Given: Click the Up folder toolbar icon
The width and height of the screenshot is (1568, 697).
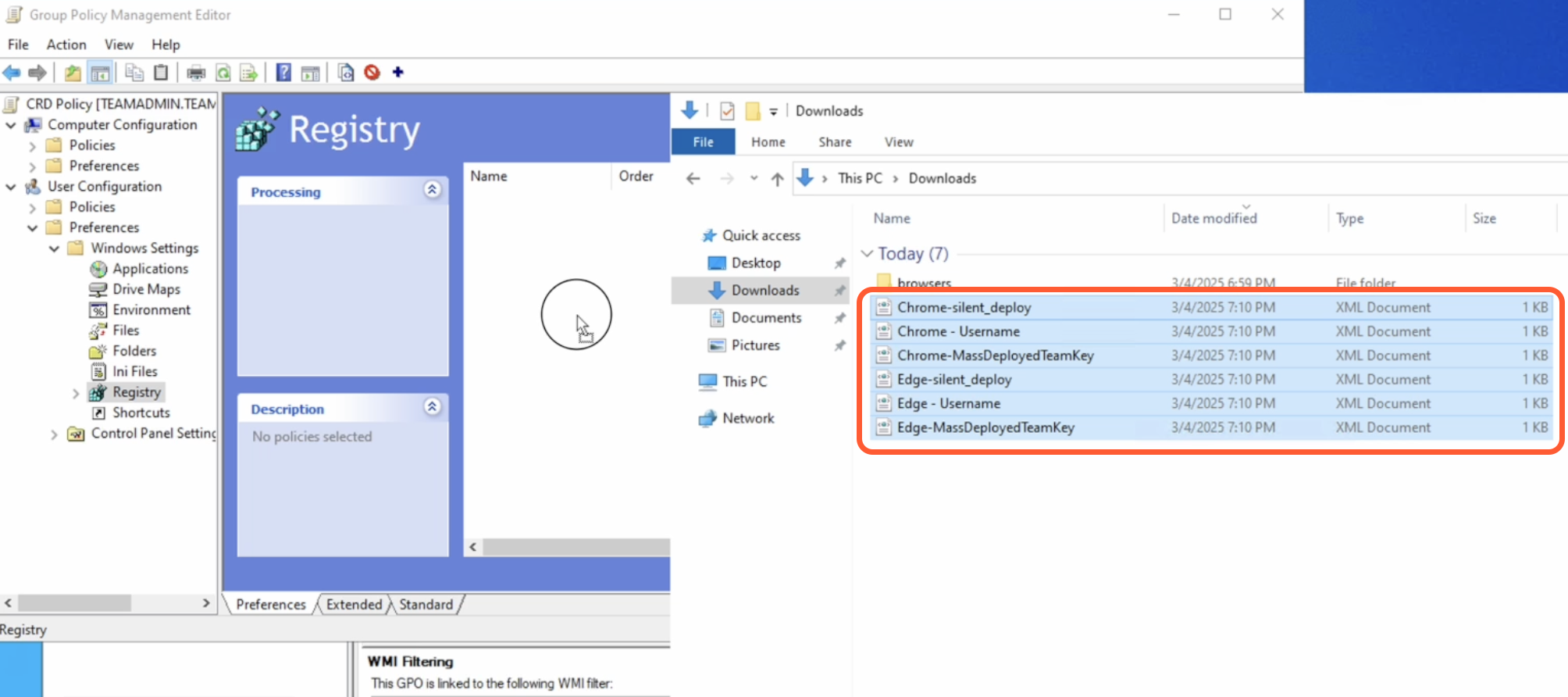Looking at the screenshot, I should (73, 73).
